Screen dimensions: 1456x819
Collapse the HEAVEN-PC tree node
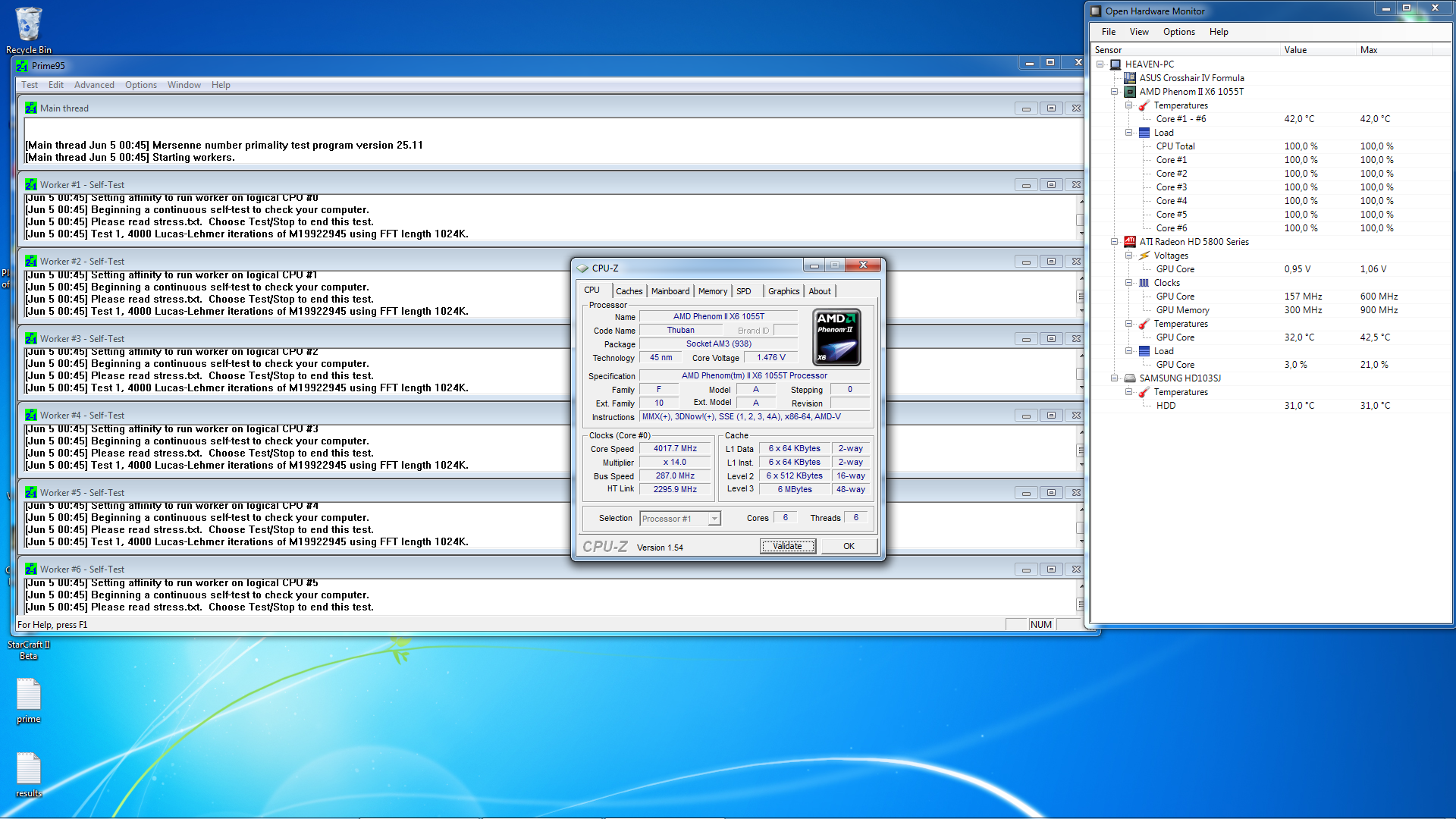(1100, 64)
